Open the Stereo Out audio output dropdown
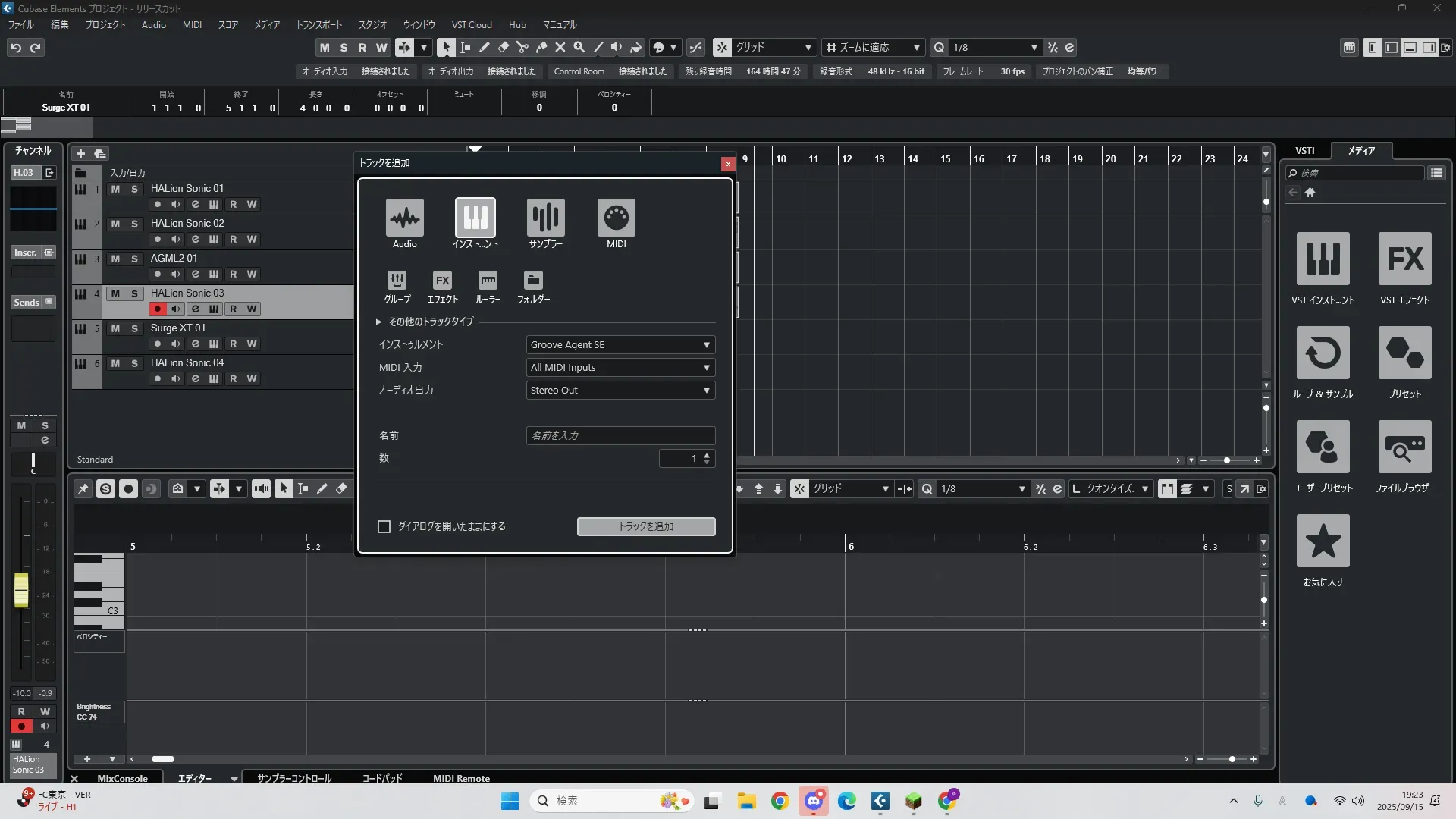 pos(620,391)
